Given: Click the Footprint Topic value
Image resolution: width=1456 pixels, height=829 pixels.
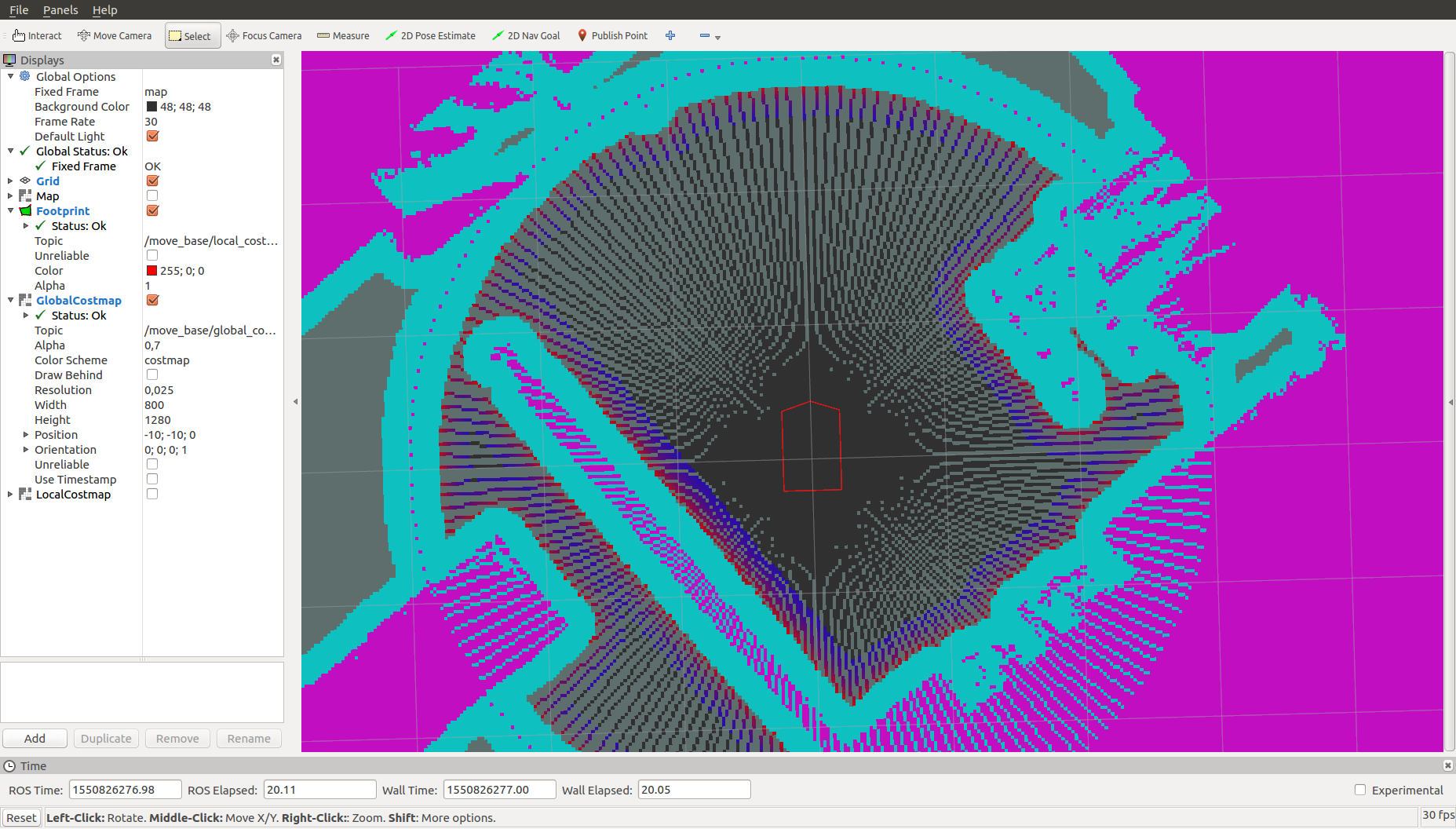Looking at the screenshot, I should click(211, 240).
